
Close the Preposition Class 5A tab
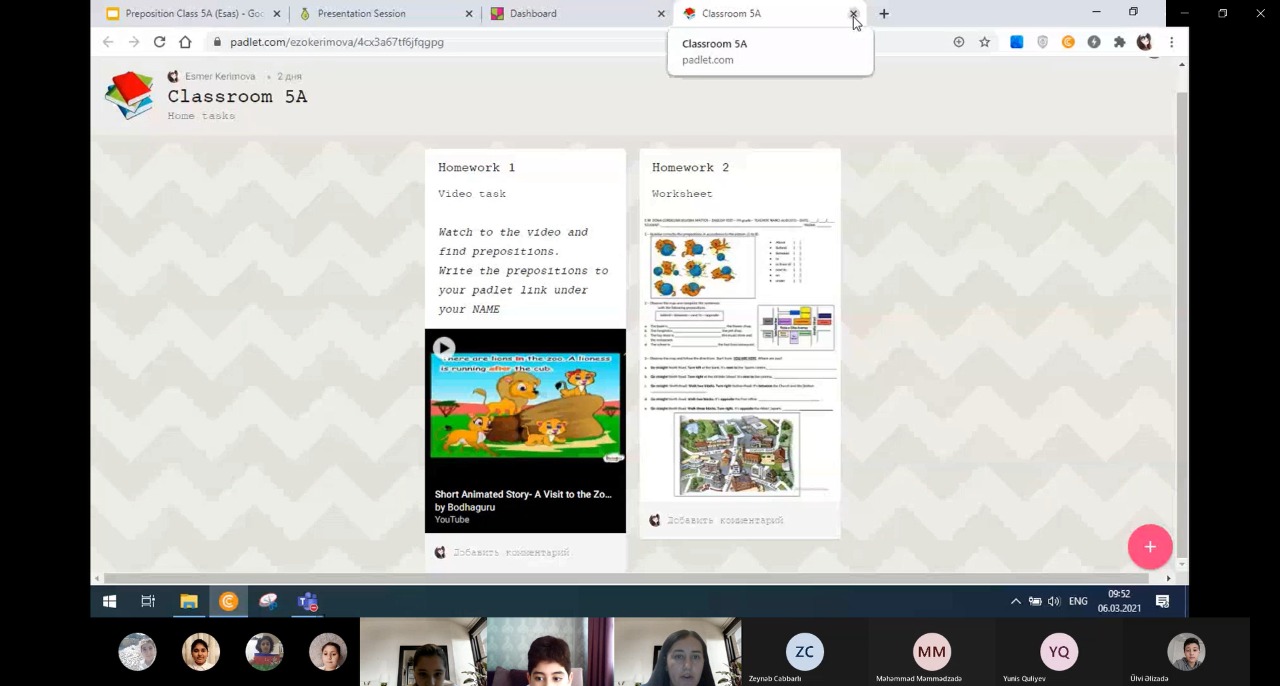click(277, 14)
